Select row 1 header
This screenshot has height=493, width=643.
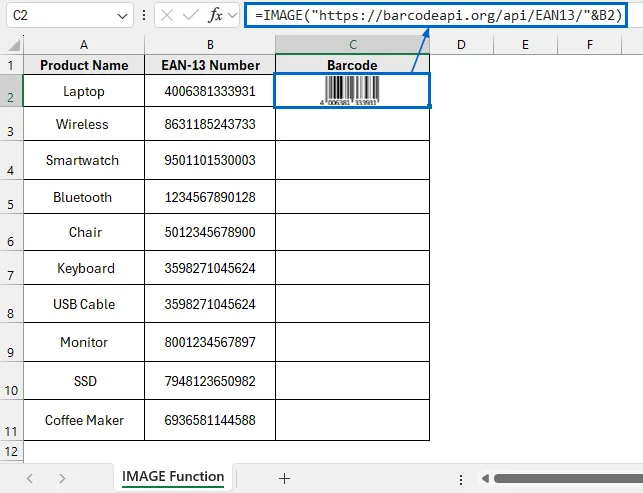click(x=11, y=65)
